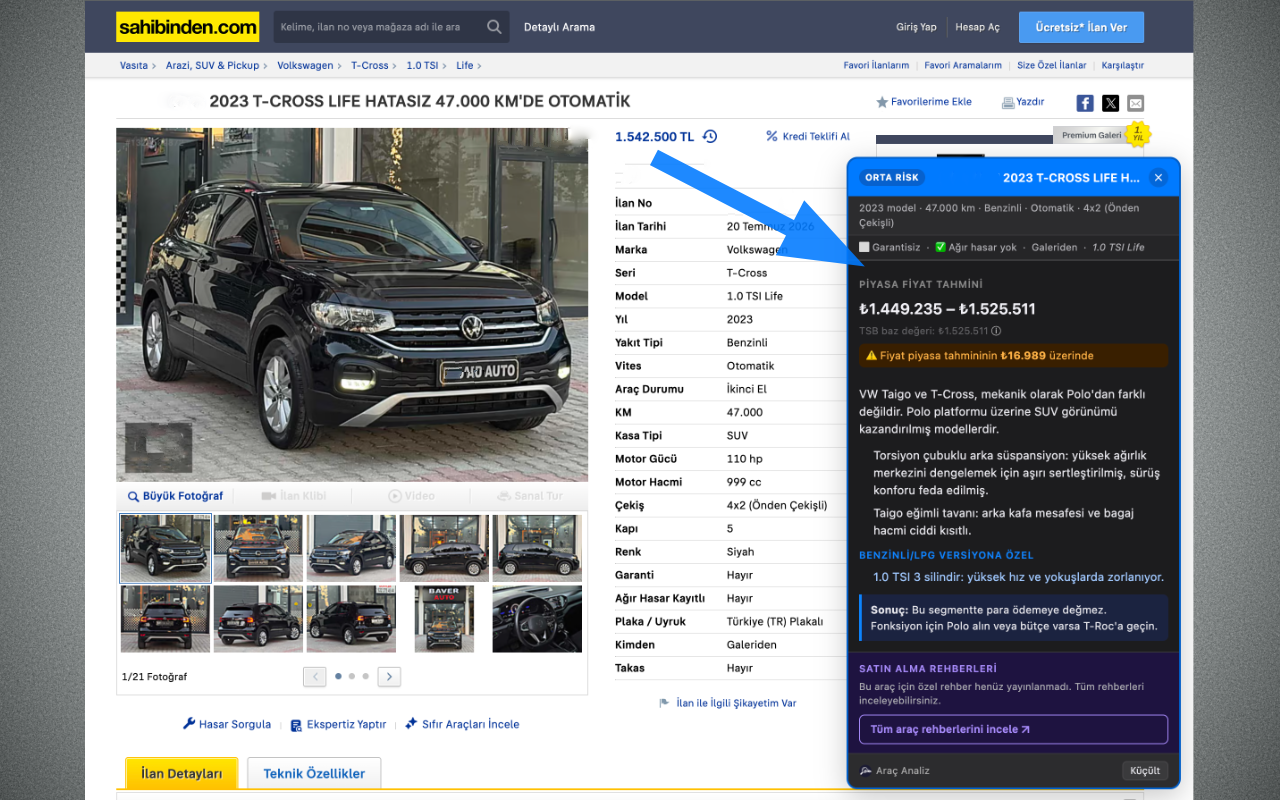This screenshot has height=800, width=1280.
Task: Open Ekspertiz Yaptır inspection link
Action: click(x=338, y=724)
